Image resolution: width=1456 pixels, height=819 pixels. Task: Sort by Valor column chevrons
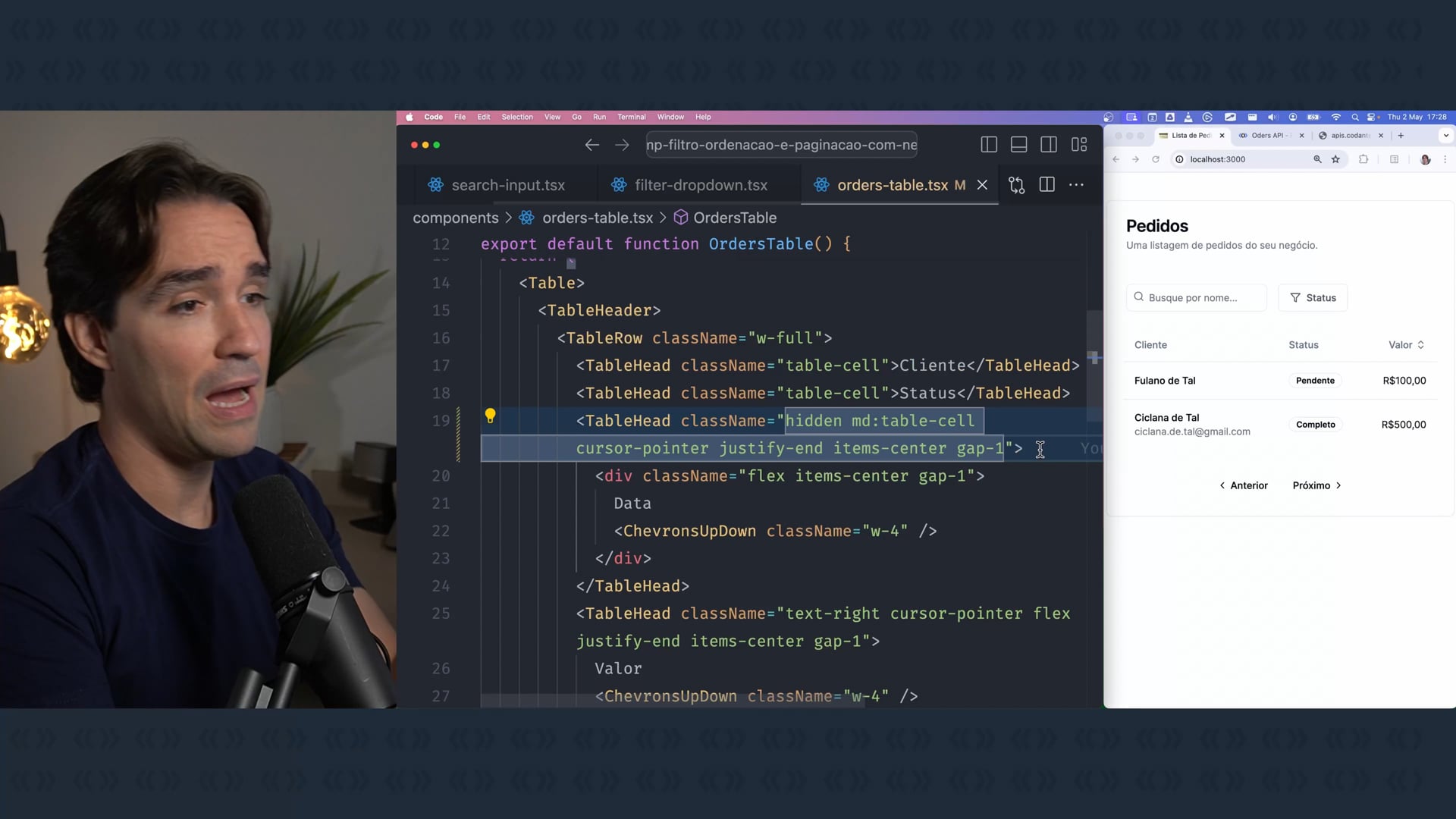(1420, 345)
